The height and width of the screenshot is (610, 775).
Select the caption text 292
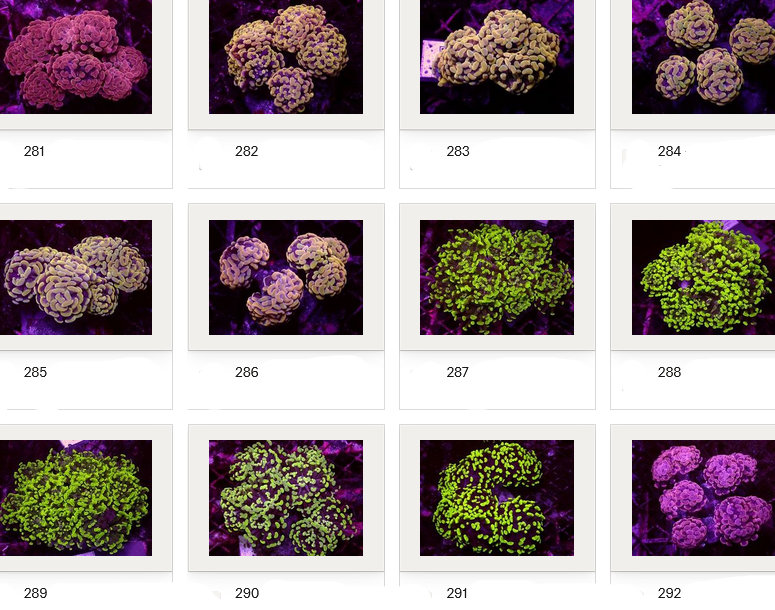(x=669, y=593)
